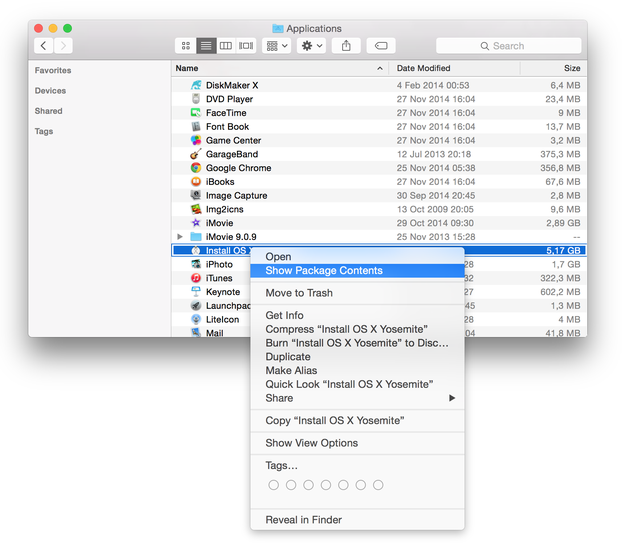Choose Reveal in Finder

[x=357, y=520]
